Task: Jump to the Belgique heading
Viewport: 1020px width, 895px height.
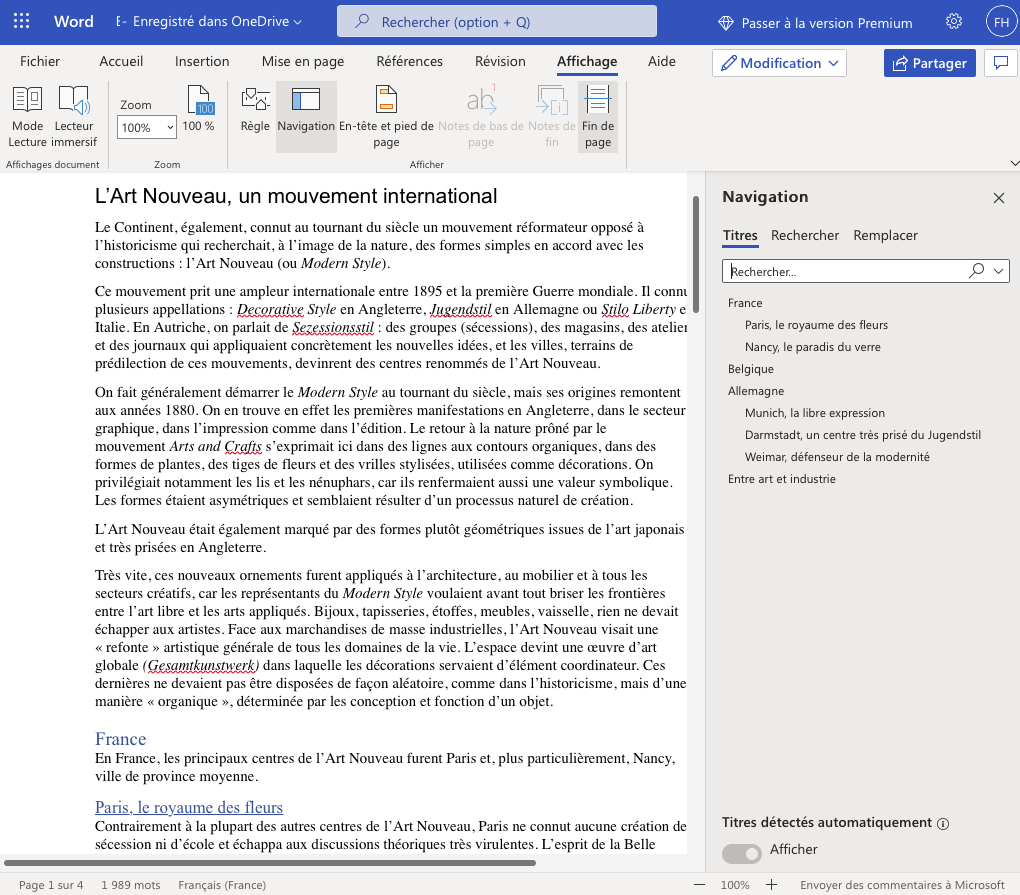Action: 751,369
